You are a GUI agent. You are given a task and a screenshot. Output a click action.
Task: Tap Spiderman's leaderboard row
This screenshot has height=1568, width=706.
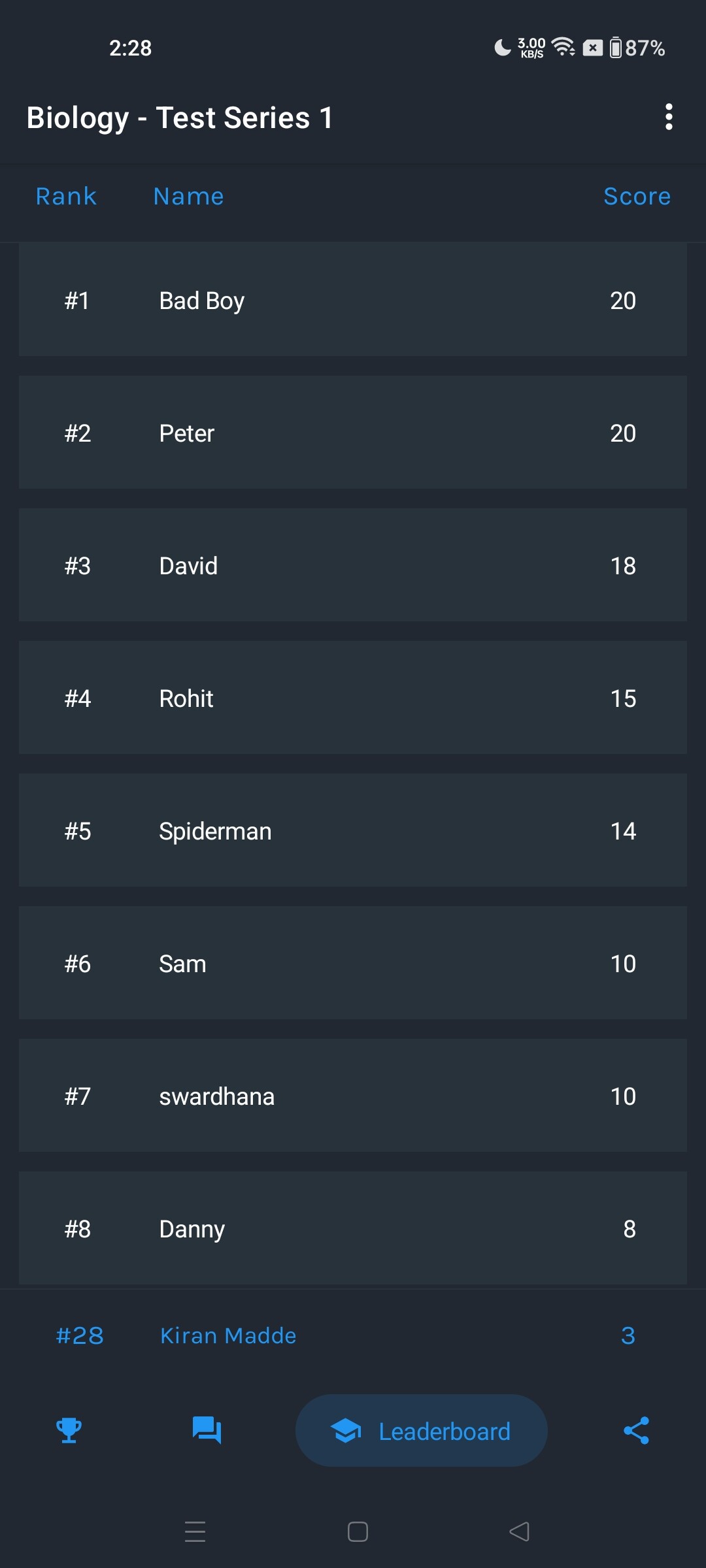coord(353,831)
